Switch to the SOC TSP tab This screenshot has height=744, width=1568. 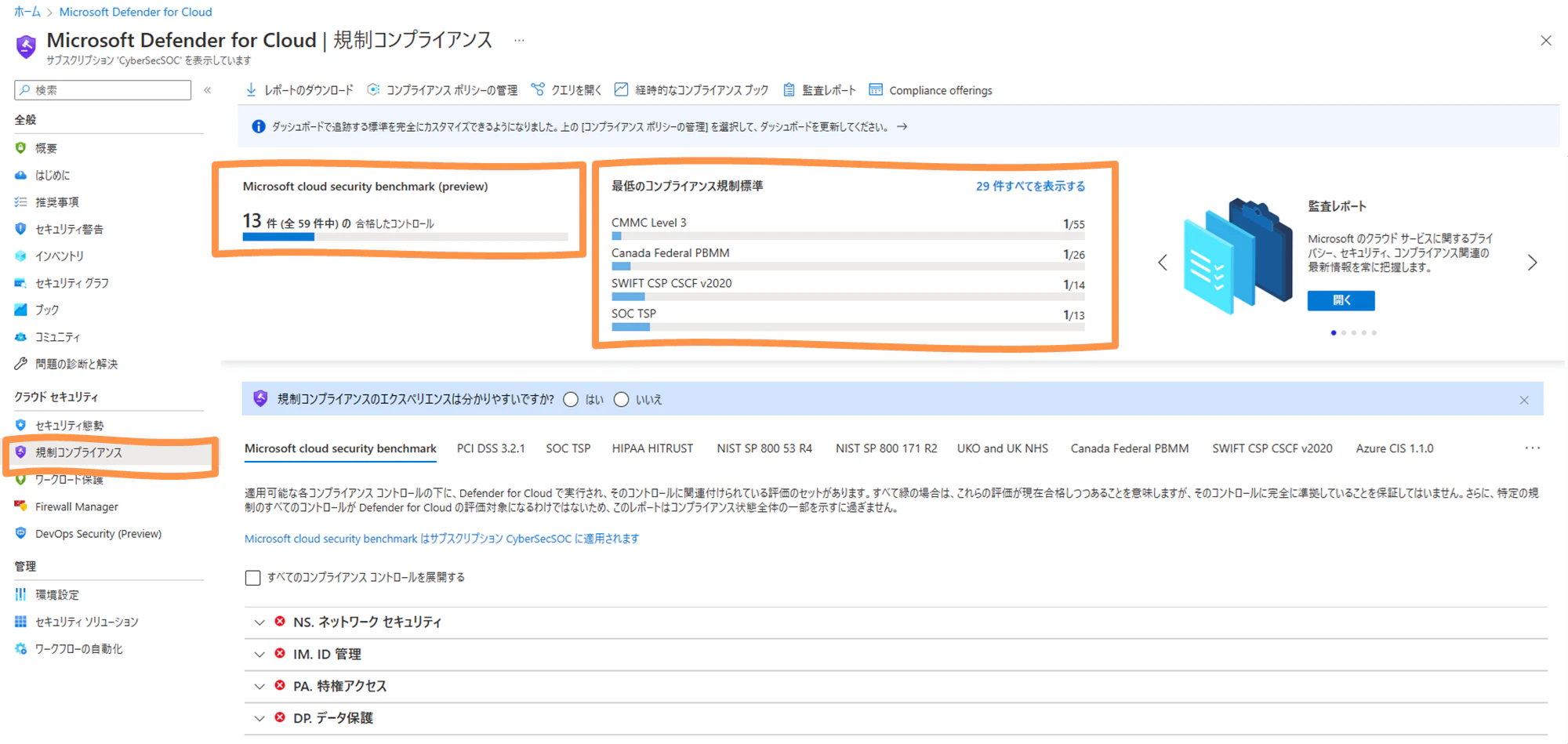coord(568,448)
